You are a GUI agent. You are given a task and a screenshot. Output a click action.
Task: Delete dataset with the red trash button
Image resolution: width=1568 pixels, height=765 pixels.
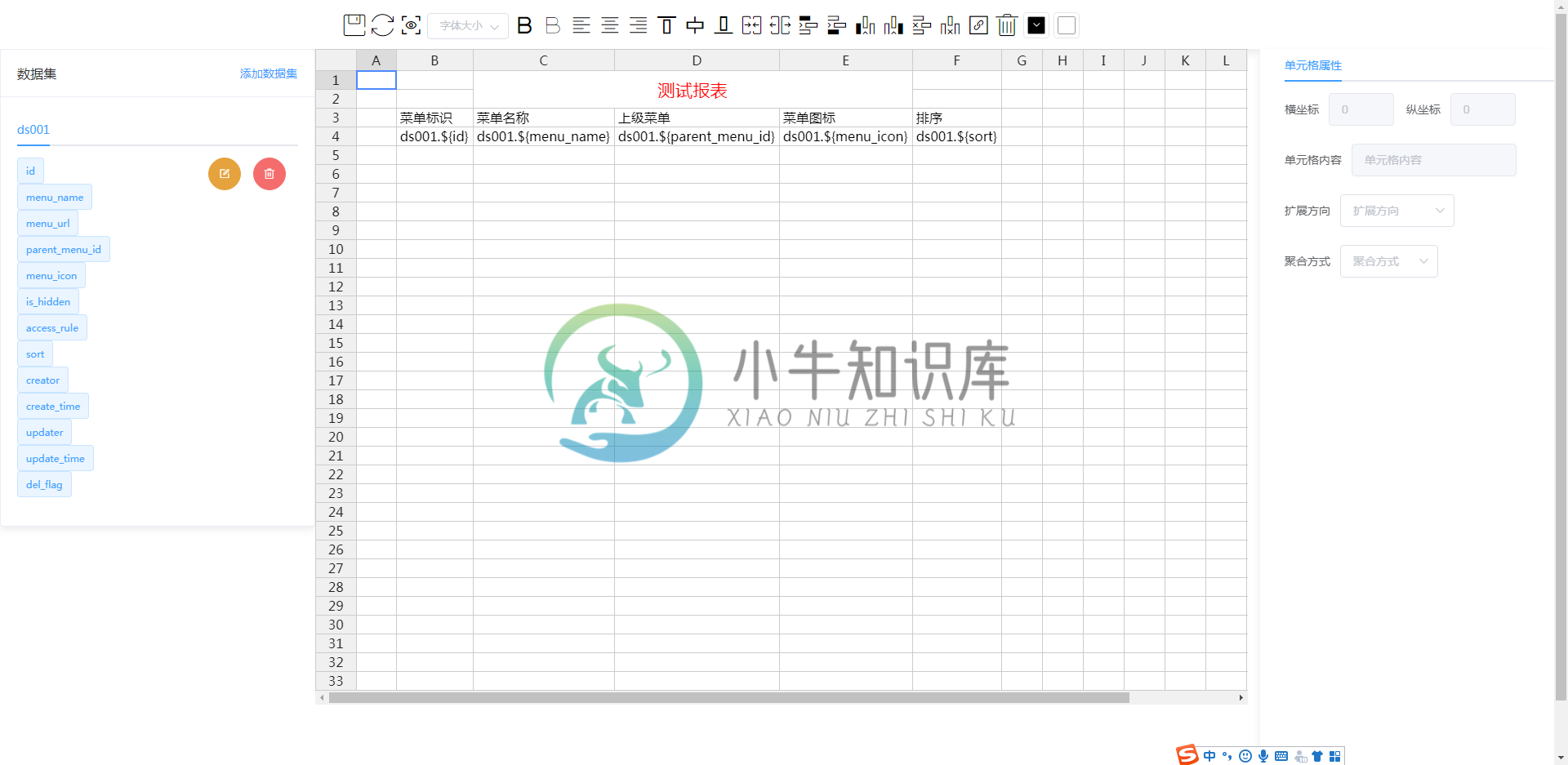[269, 174]
